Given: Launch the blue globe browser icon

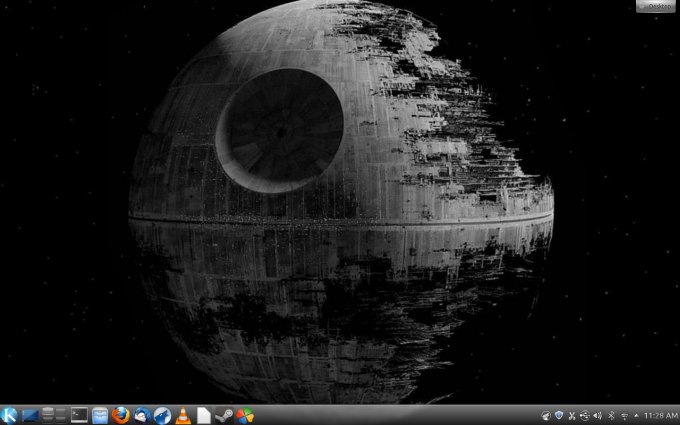Looking at the screenshot, I should point(162,415).
